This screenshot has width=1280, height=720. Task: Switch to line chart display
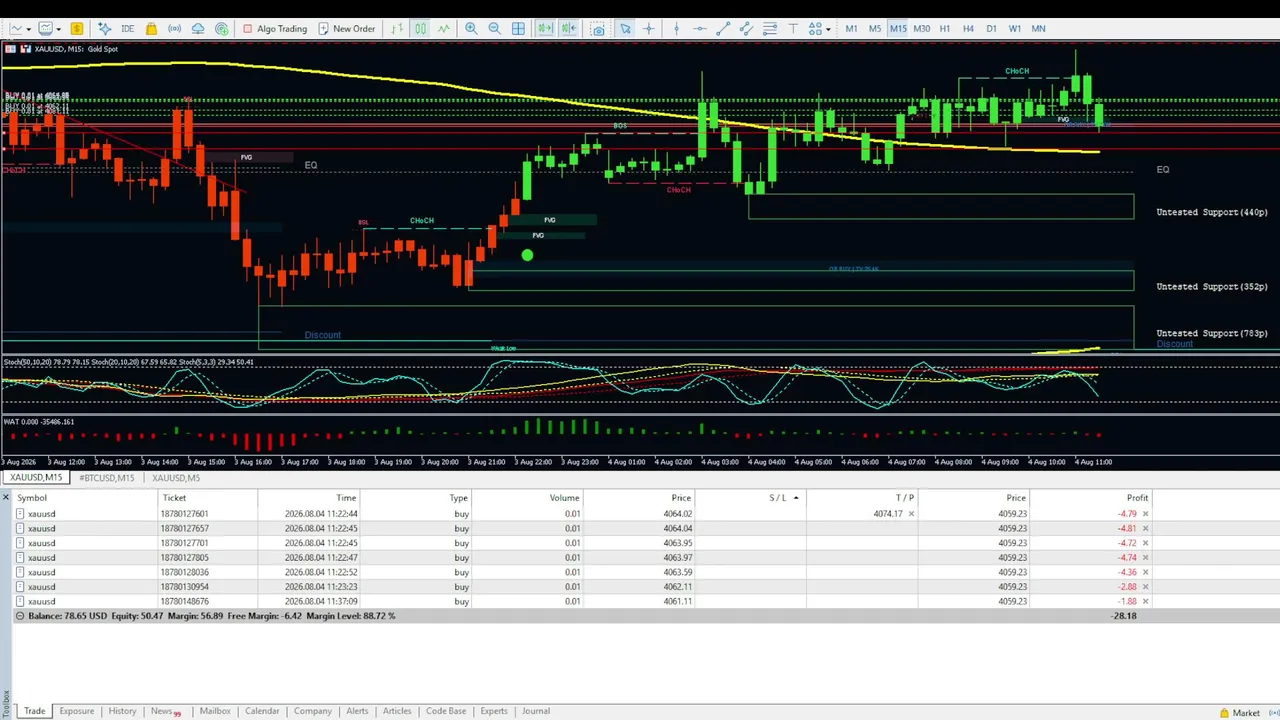443,29
